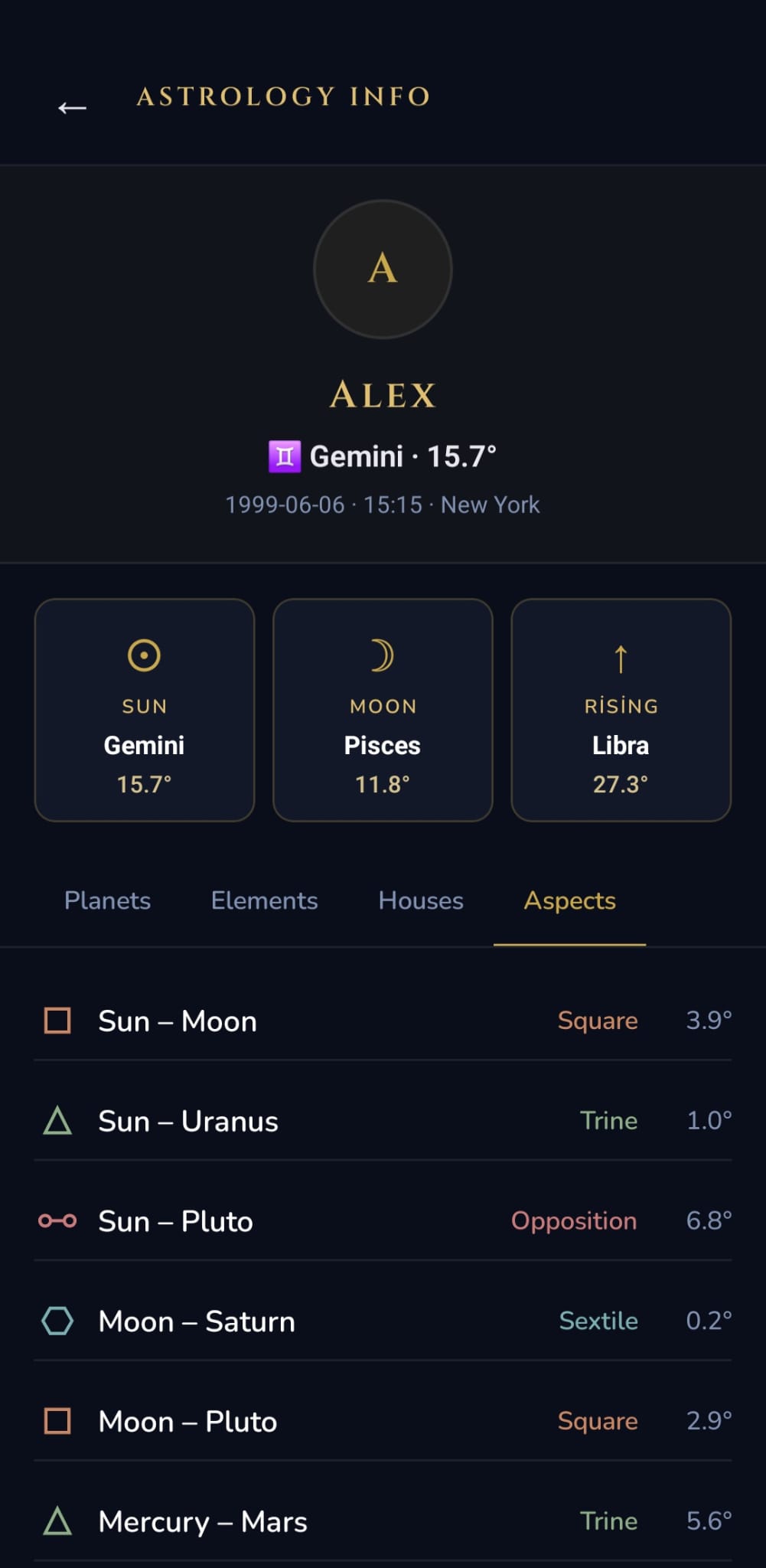Tap the purple Gemini zodiac emoji
Image resolution: width=766 pixels, height=1568 pixels.
pyautogui.click(x=285, y=457)
